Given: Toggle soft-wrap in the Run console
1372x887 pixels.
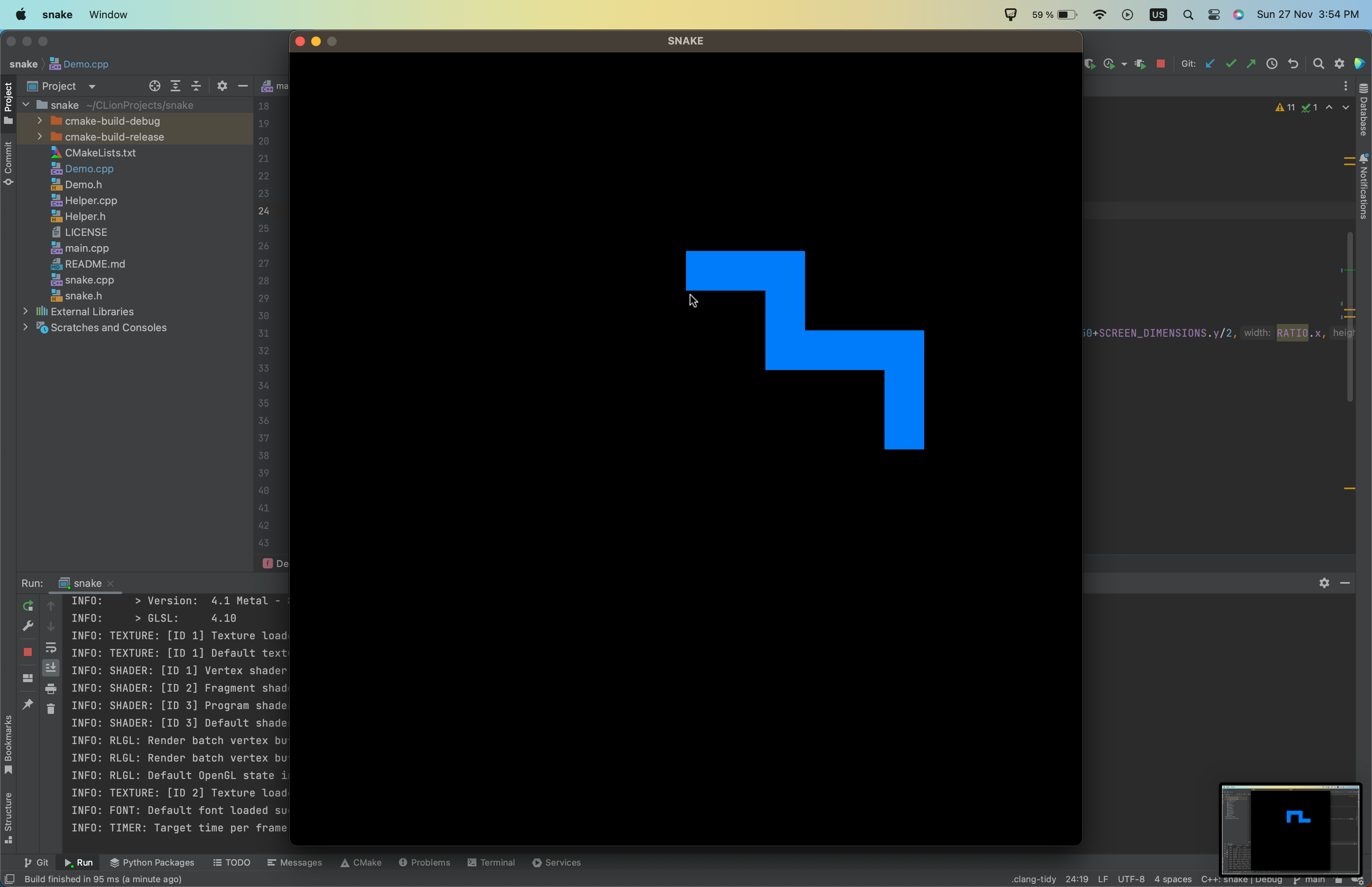Looking at the screenshot, I should tap(51, 648).
